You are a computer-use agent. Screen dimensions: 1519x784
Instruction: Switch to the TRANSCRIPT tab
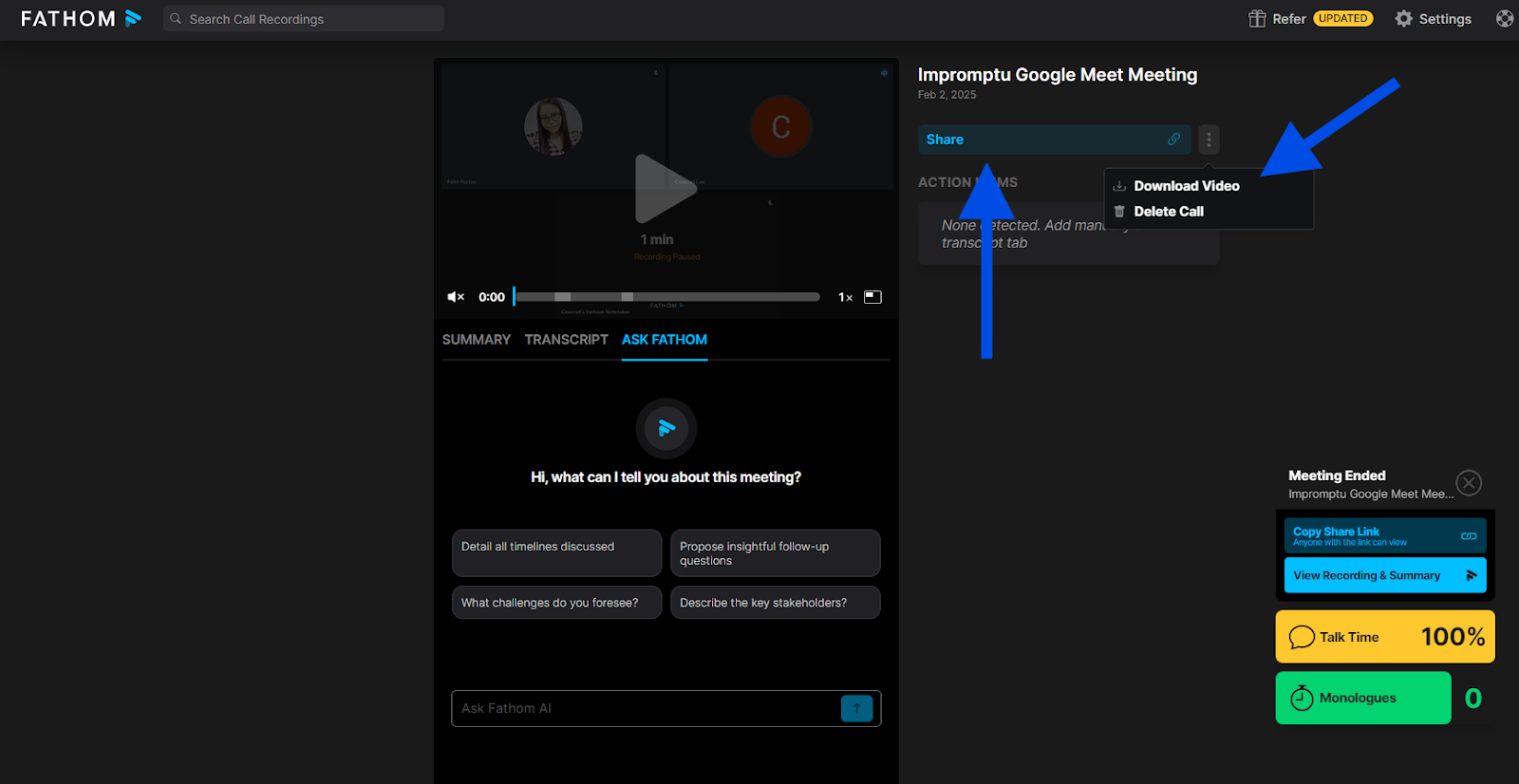point(567,340)
